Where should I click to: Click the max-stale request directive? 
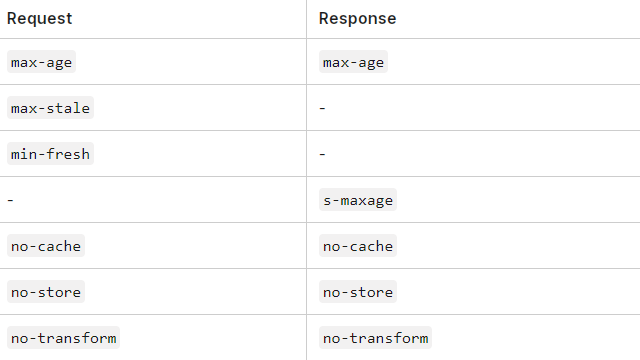(50, 108)
